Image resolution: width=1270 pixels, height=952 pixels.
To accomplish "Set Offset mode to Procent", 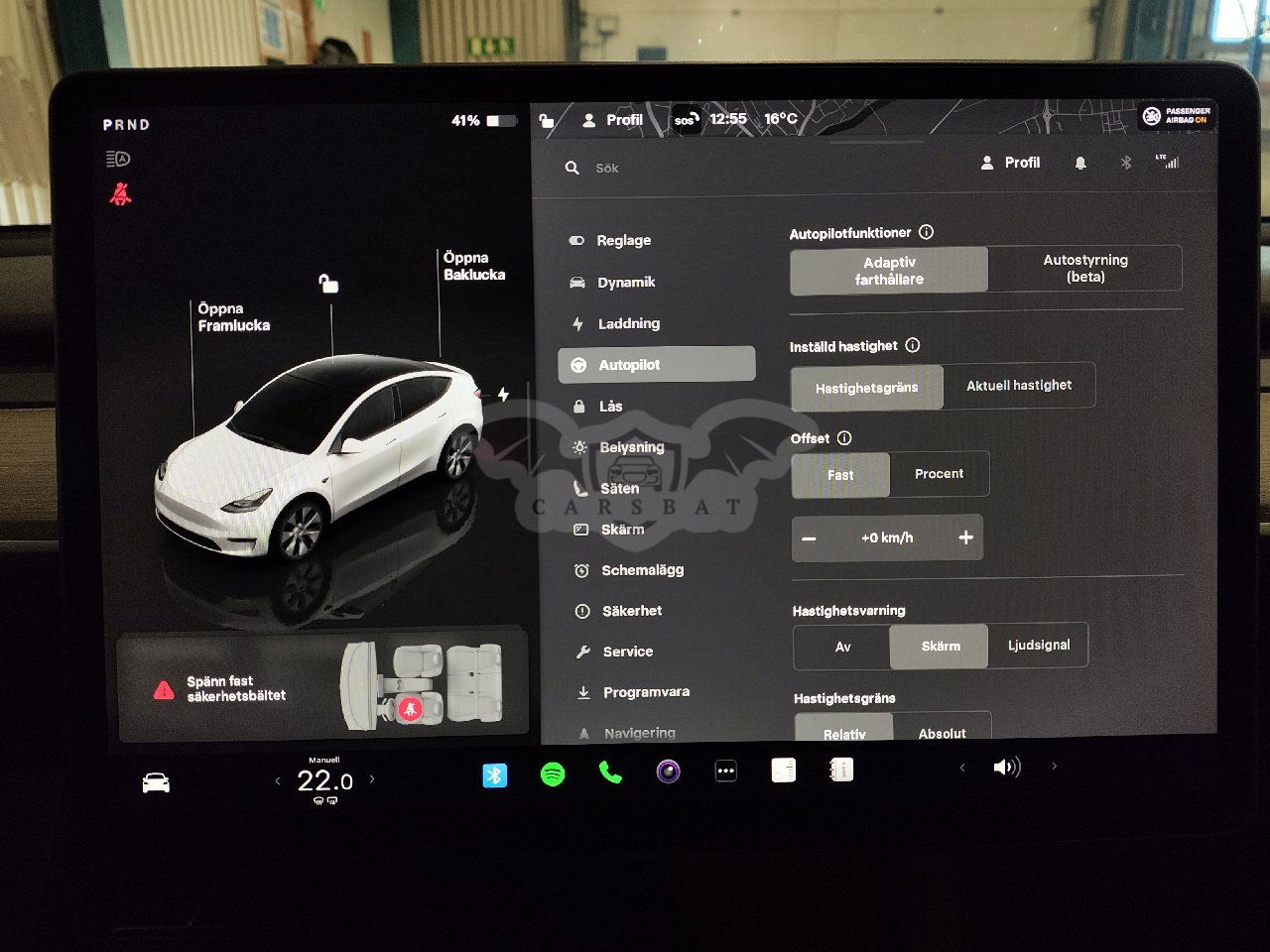I will pos(939,474).
